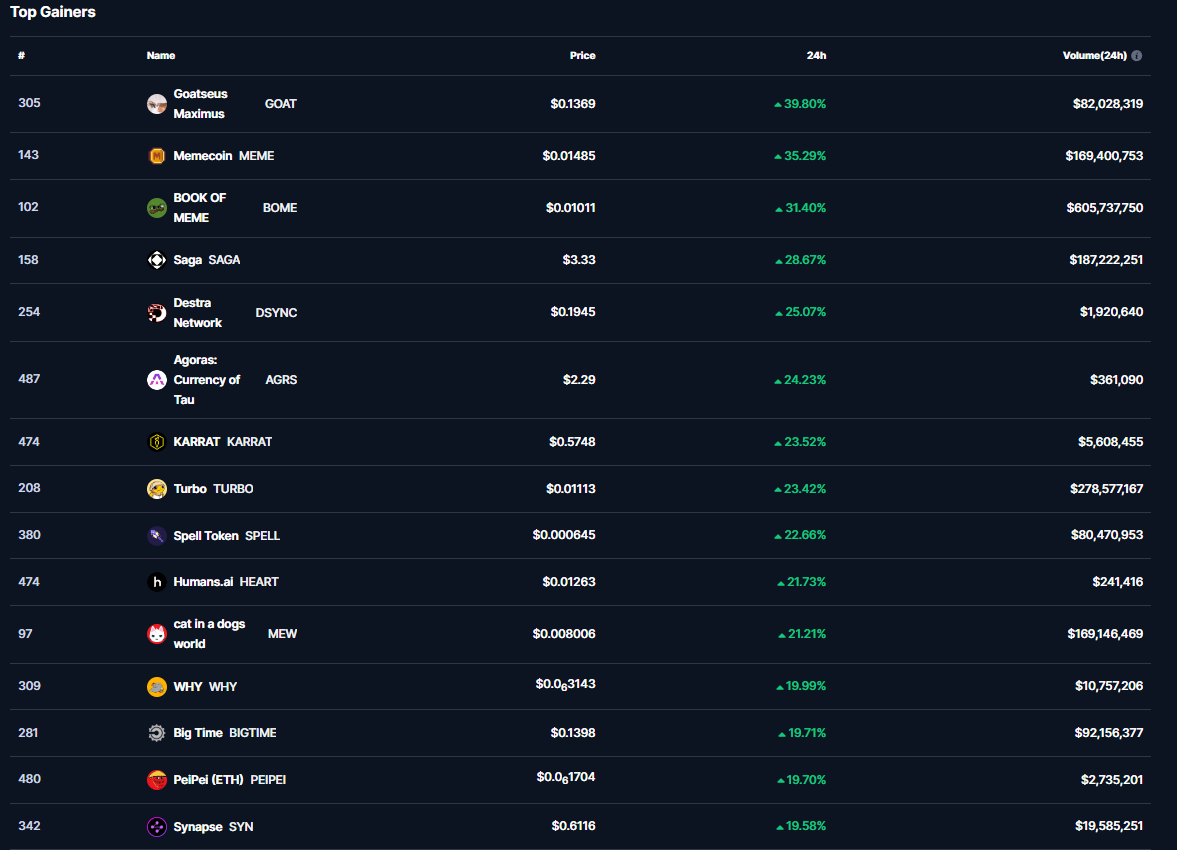Viewport: 1177px width, 850px height.
Task: Click rank number 305
Action: pyautogui.click(x=29, y=103)
